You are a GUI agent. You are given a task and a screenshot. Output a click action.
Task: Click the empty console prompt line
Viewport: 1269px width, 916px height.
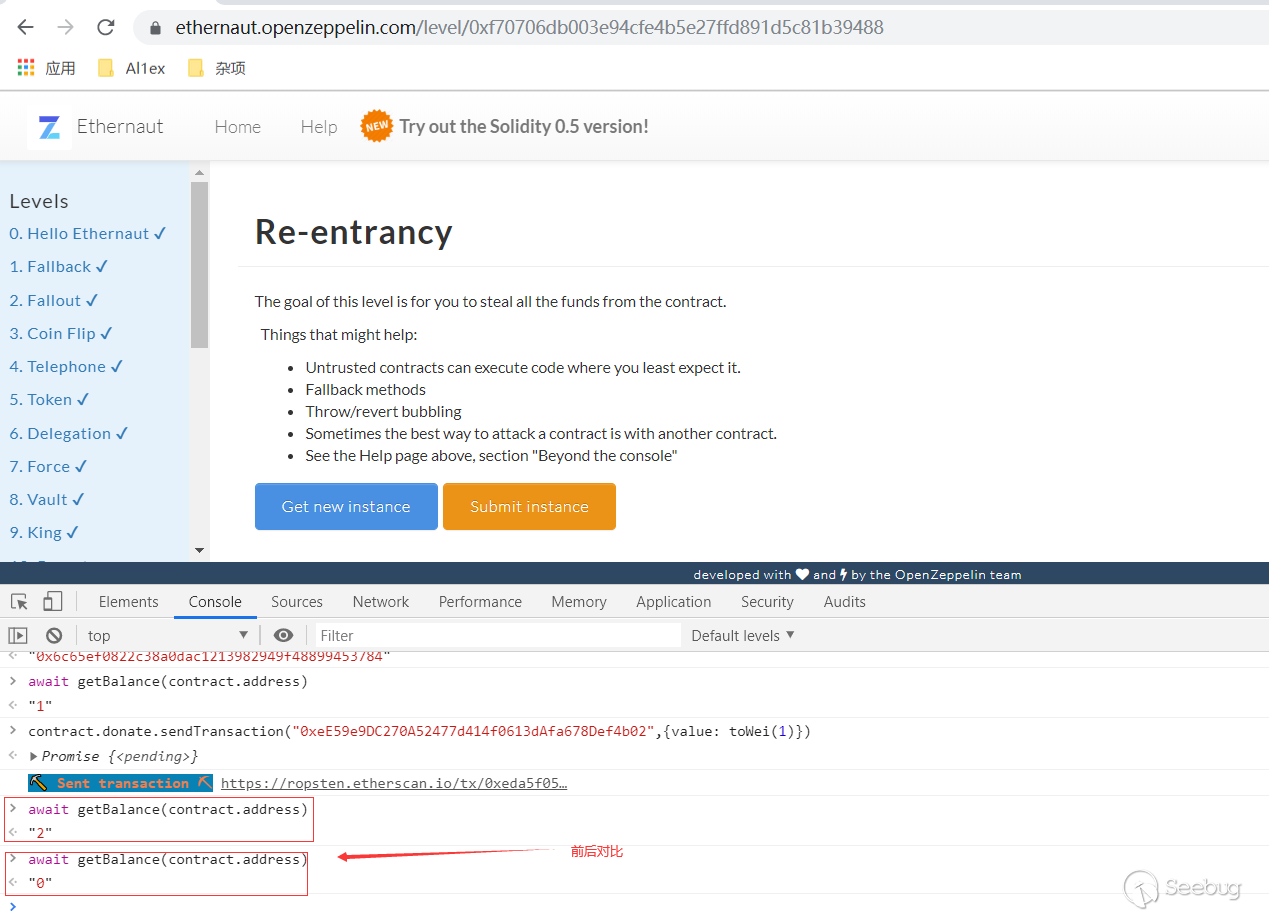(634, 905)
